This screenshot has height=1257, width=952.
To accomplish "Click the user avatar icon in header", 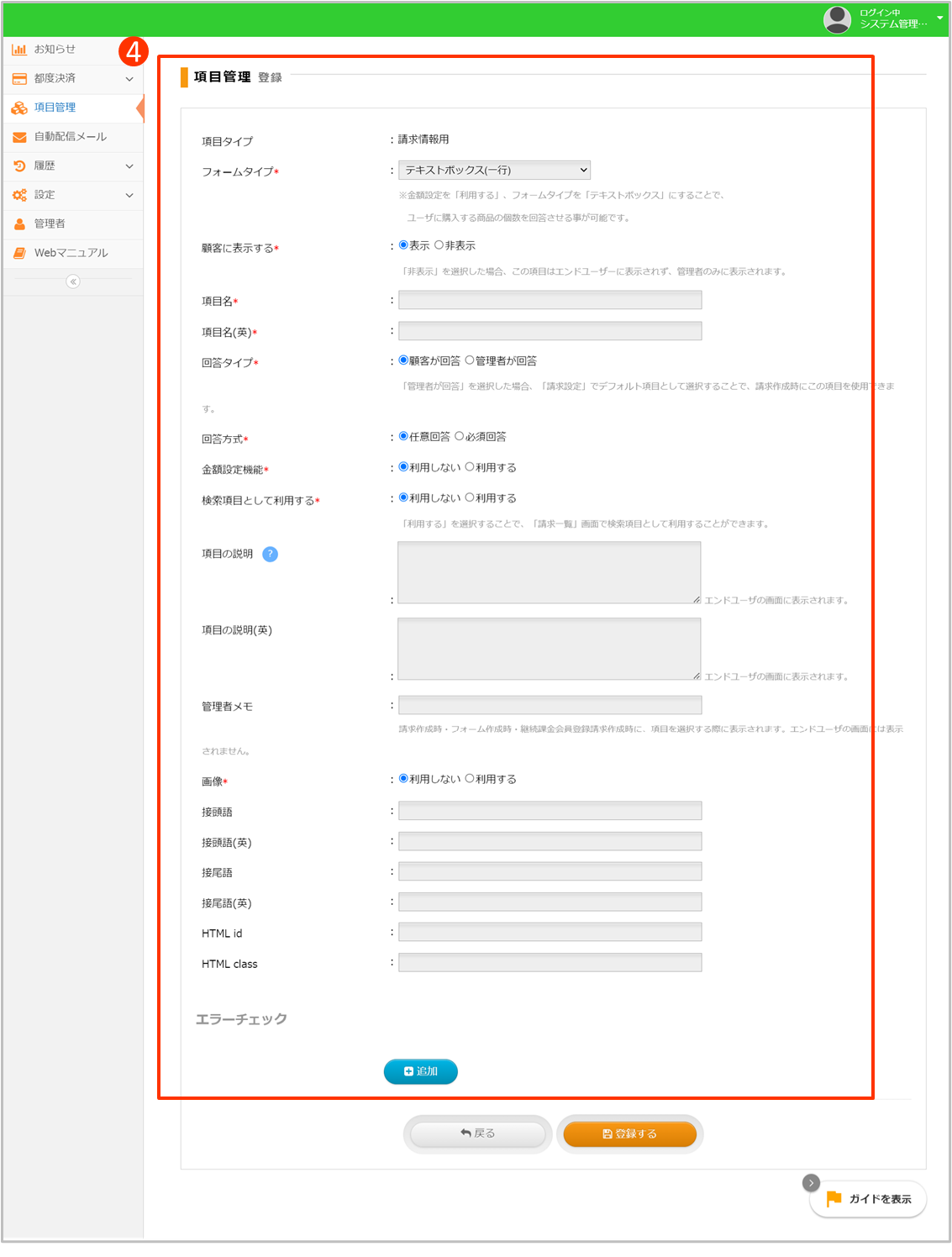I will tap(837, 18).
